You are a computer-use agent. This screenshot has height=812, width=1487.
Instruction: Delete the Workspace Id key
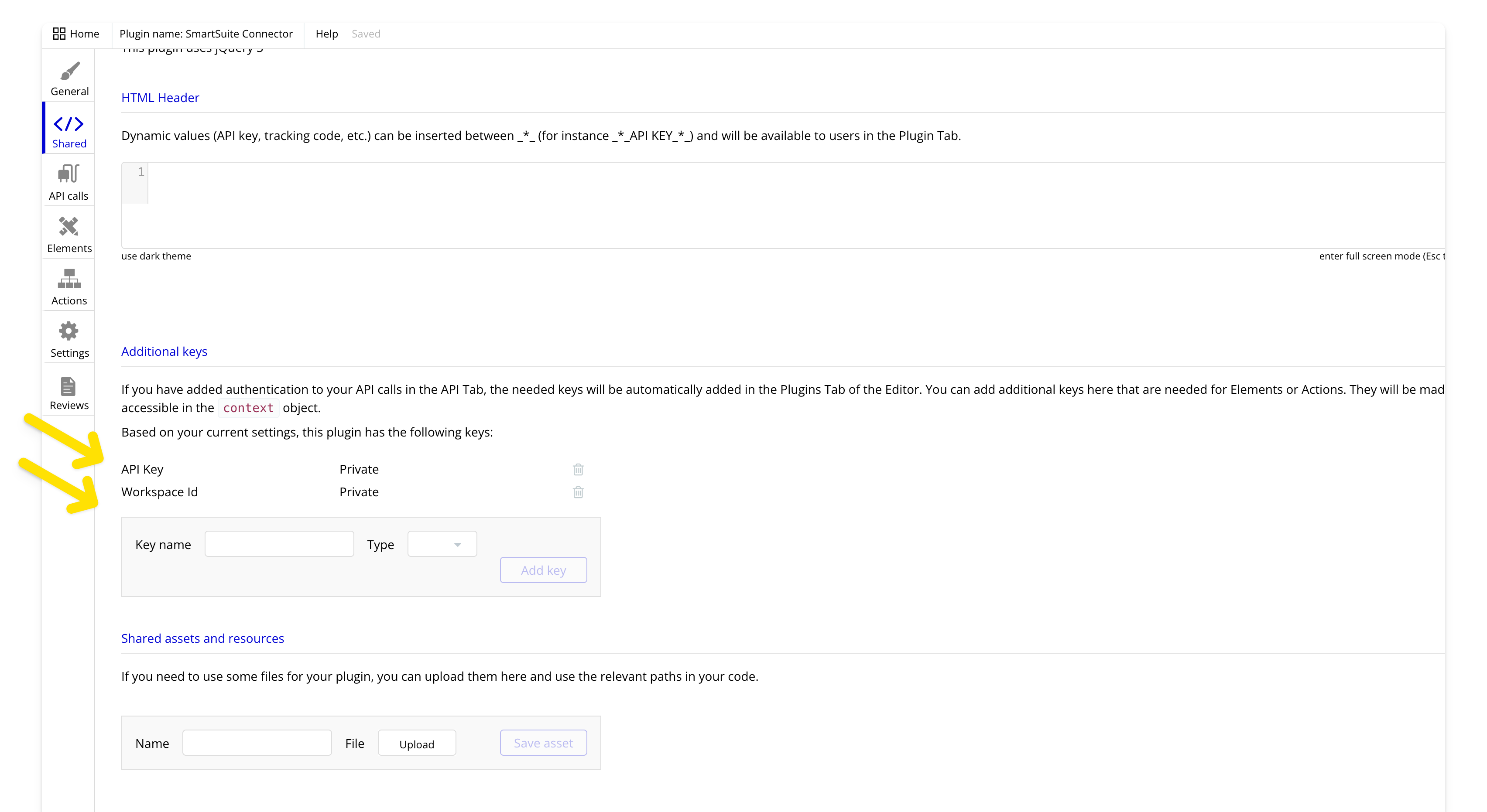point(578,492)
